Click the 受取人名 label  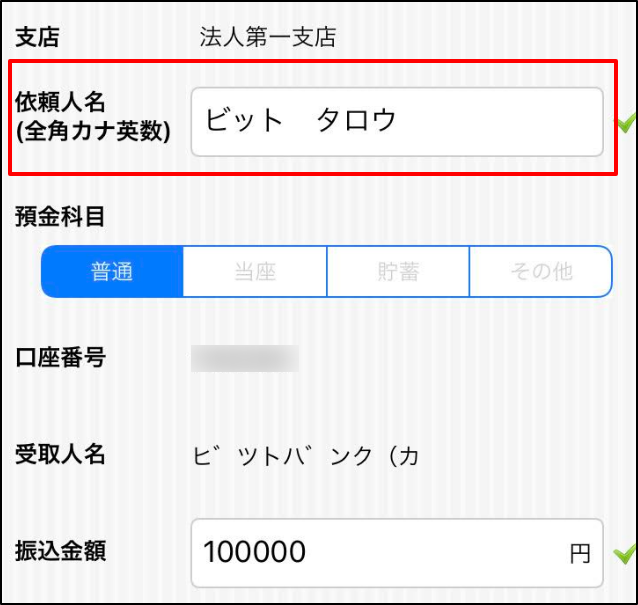pyautogui.click(x=60, y=454)
